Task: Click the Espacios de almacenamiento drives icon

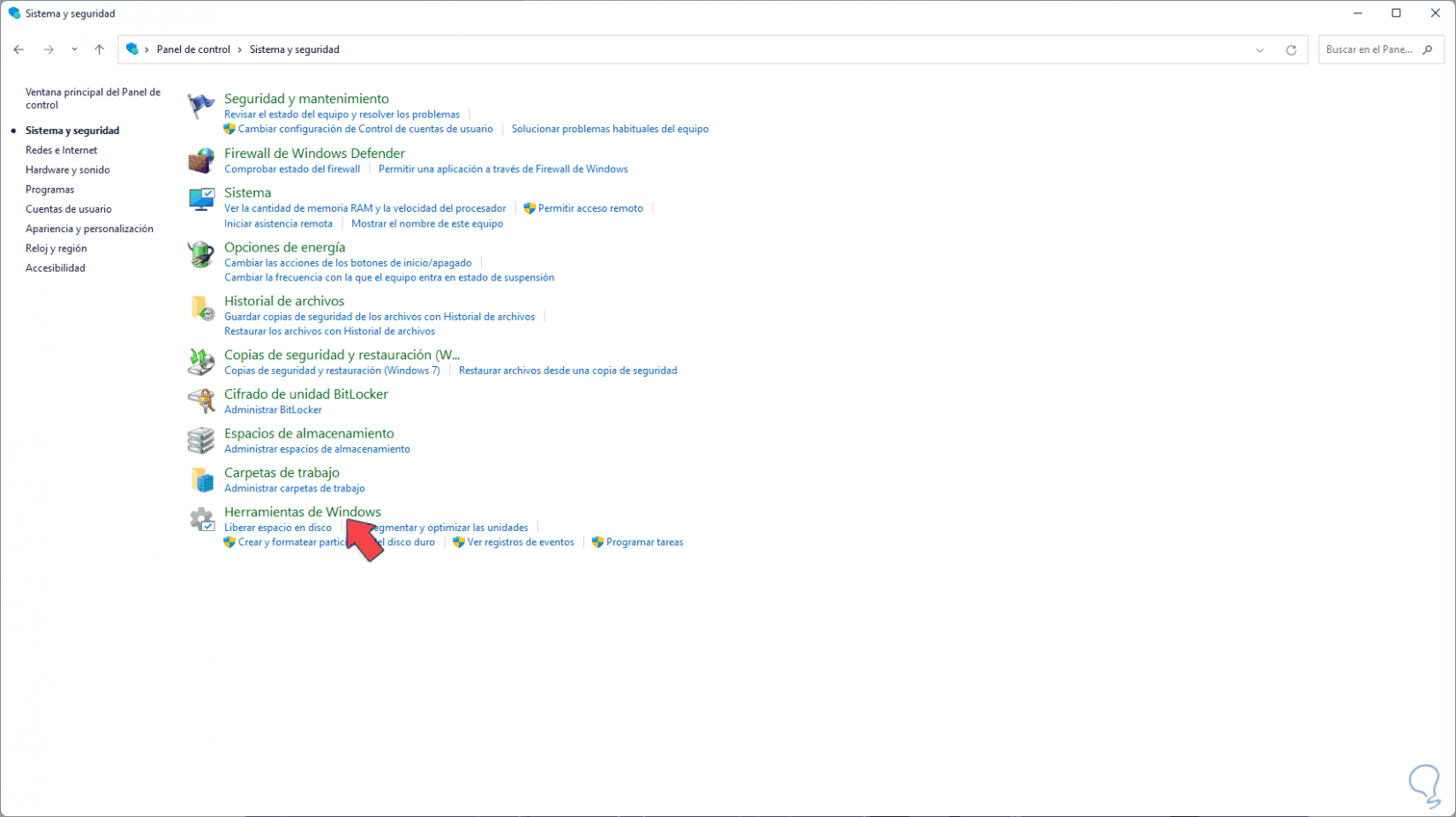Action: [201, 440]
